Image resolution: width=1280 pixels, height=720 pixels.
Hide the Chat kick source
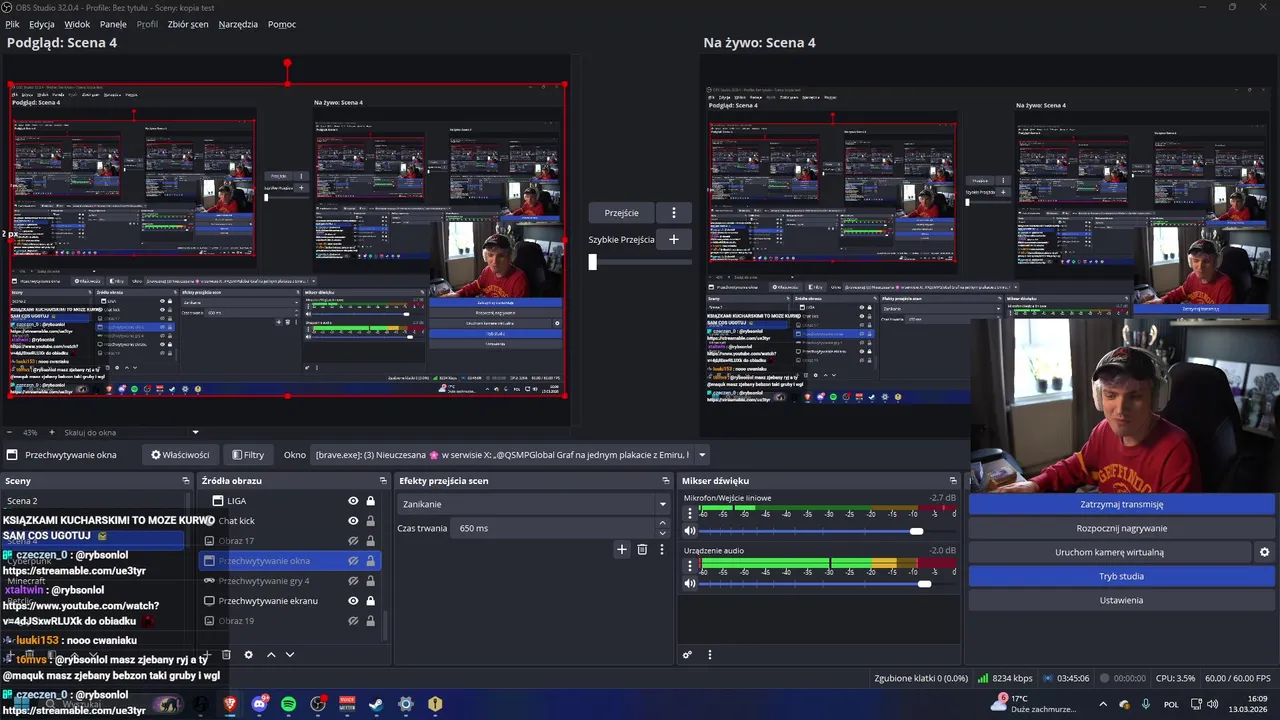tap(353, 521)
